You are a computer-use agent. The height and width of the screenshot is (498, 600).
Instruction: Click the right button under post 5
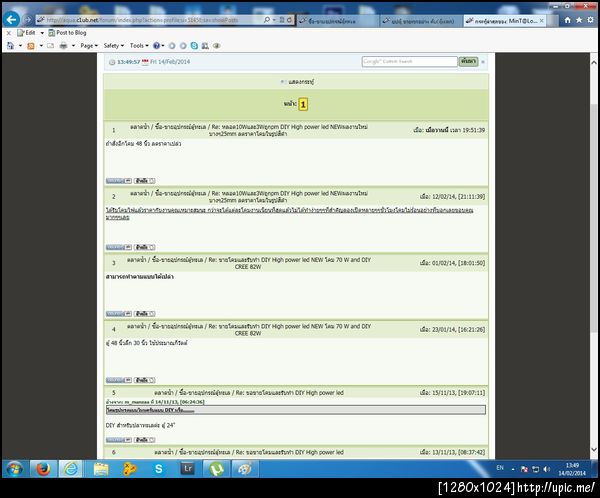click(145, 440)
